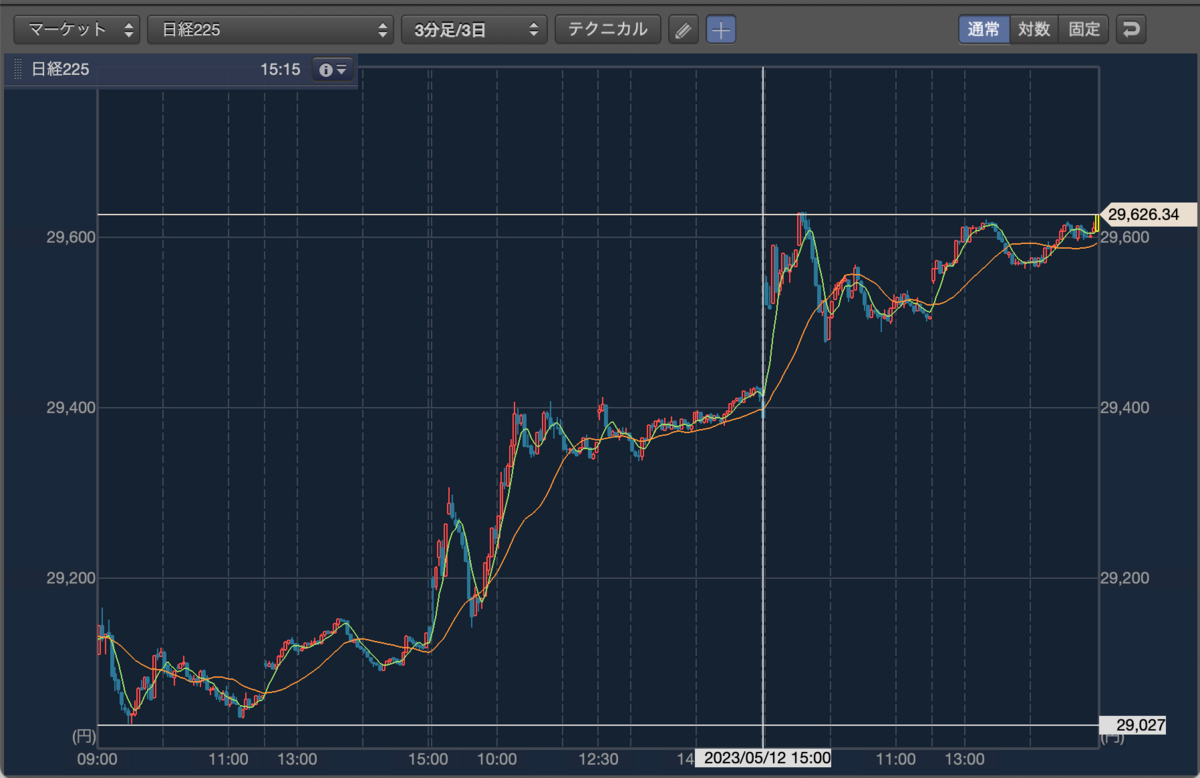Expand the 日経225 symbol selector
Viewport: 1200px width, 778px height.
(270, 30)
